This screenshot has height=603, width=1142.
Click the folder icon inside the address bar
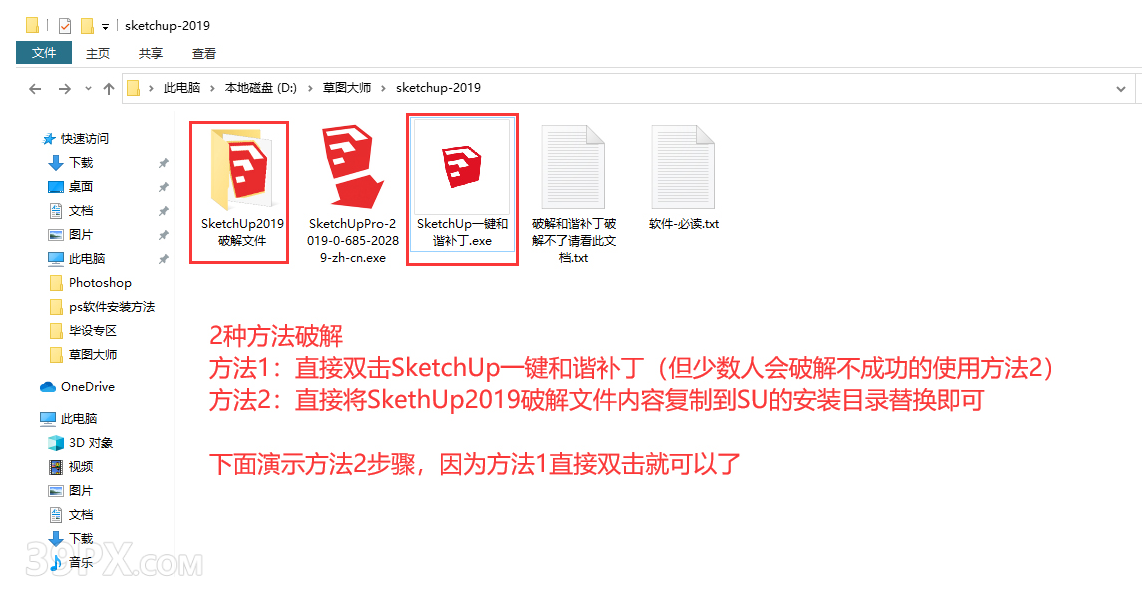[x=133, y=88]
